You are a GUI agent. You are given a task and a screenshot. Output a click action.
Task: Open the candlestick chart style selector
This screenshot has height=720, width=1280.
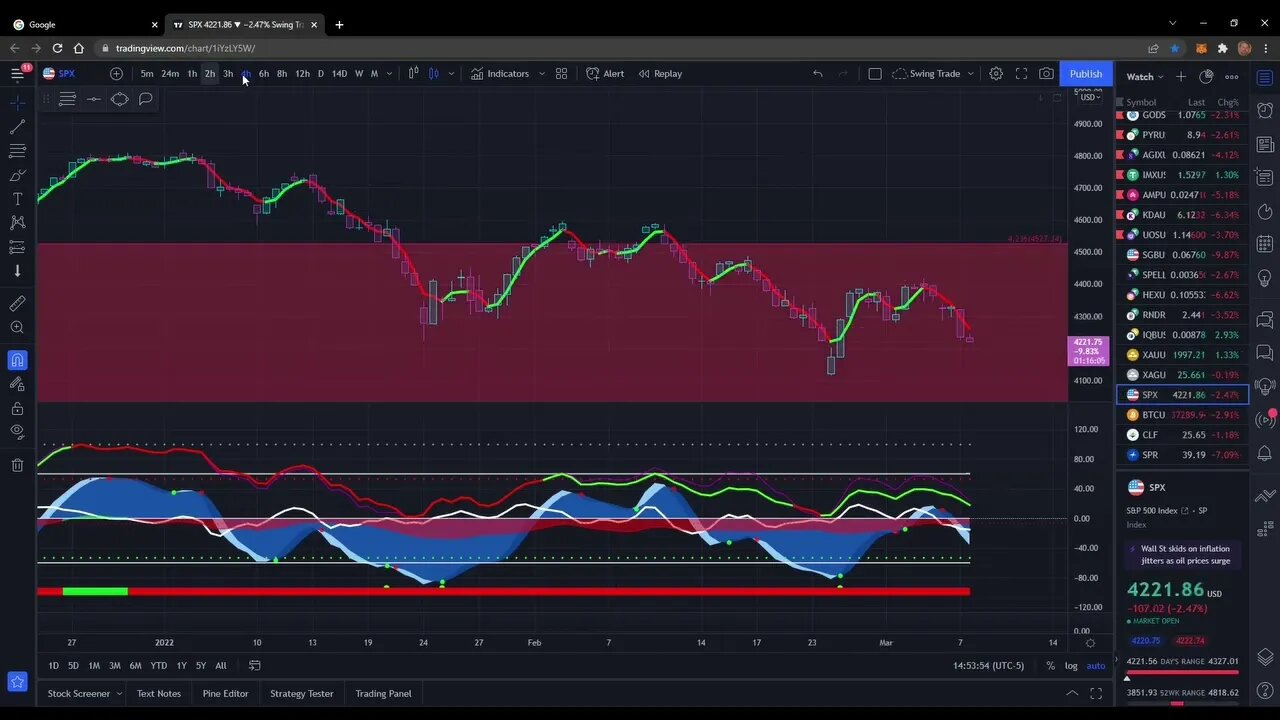point(433,73)
